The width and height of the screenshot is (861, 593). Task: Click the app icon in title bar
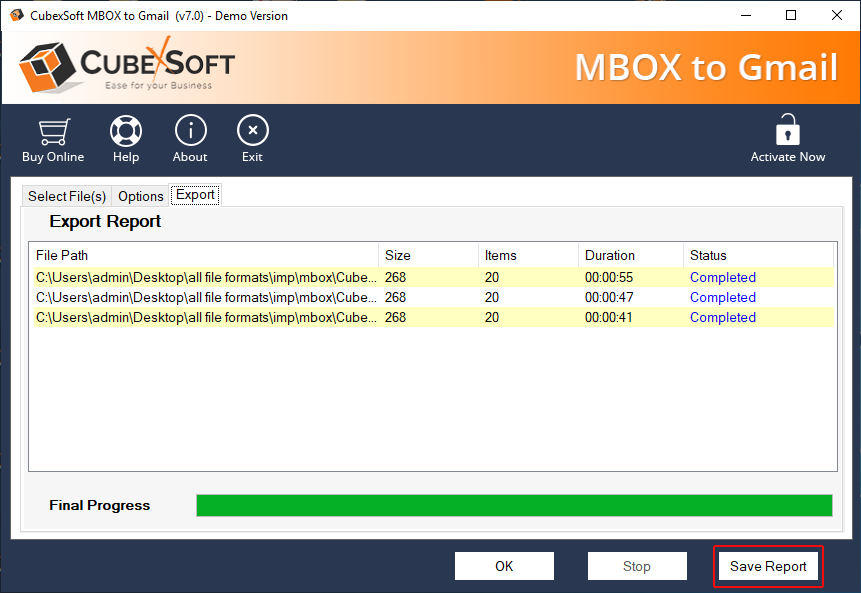pyautogui.click(x=16, y=15)
